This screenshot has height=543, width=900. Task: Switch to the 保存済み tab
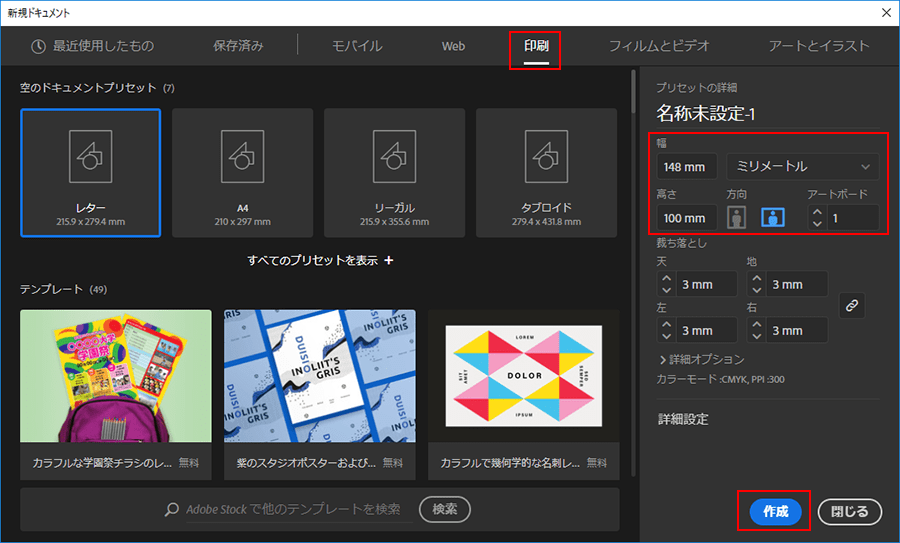click(x=238, y=46)
